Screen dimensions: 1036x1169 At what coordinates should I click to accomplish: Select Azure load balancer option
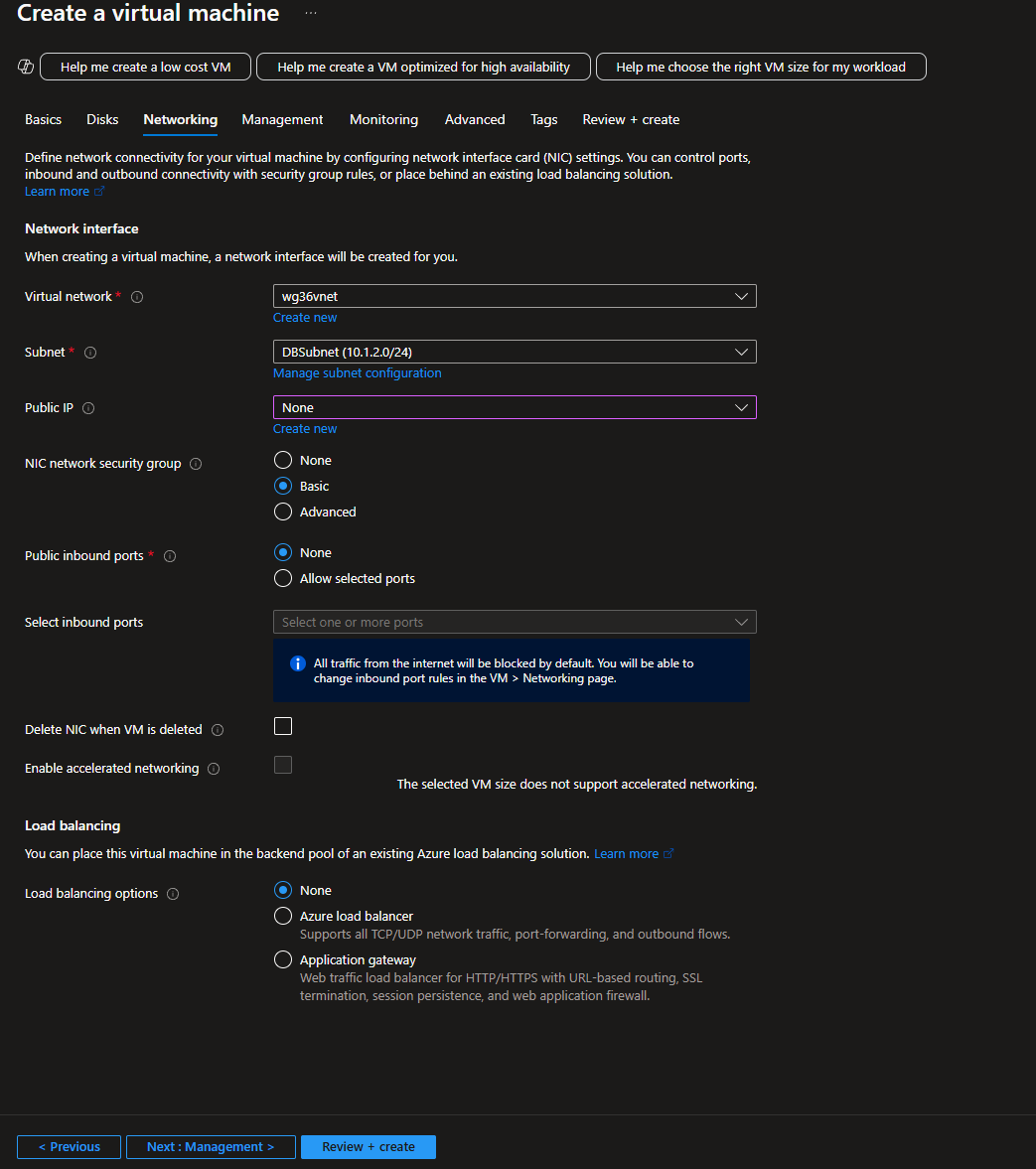coord(283,916)
